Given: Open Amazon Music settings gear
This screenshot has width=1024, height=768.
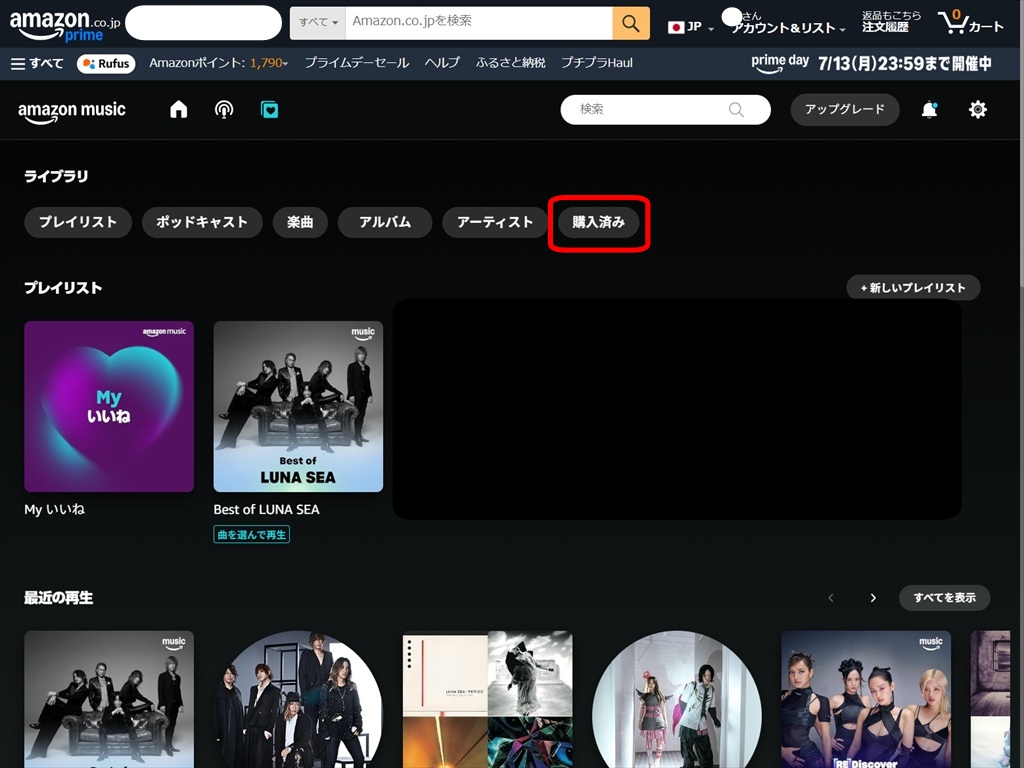Looking at the screenshot, I should pyautogui.click(x=978, y=109).
